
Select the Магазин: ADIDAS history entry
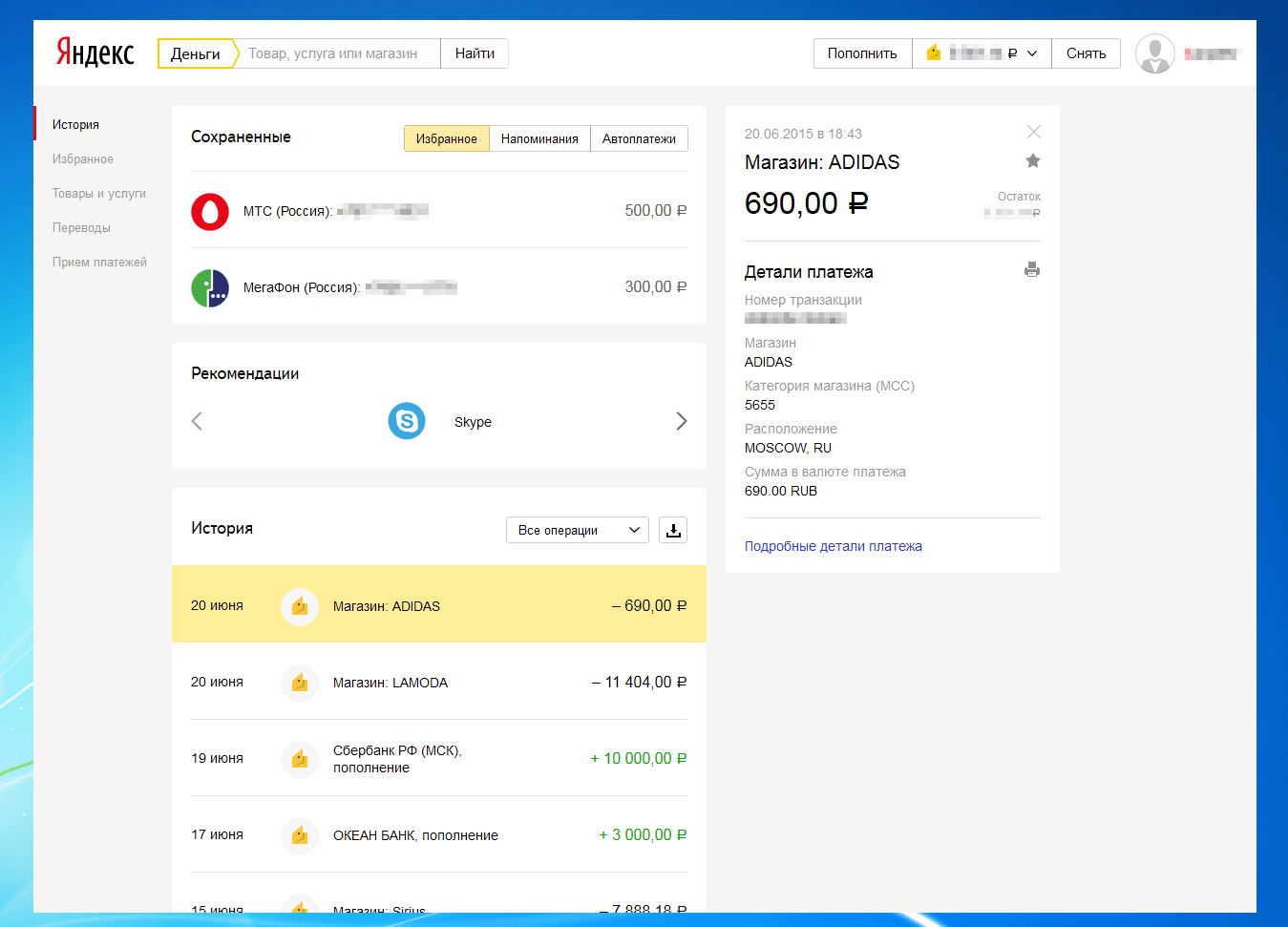[x=439, y=604]
